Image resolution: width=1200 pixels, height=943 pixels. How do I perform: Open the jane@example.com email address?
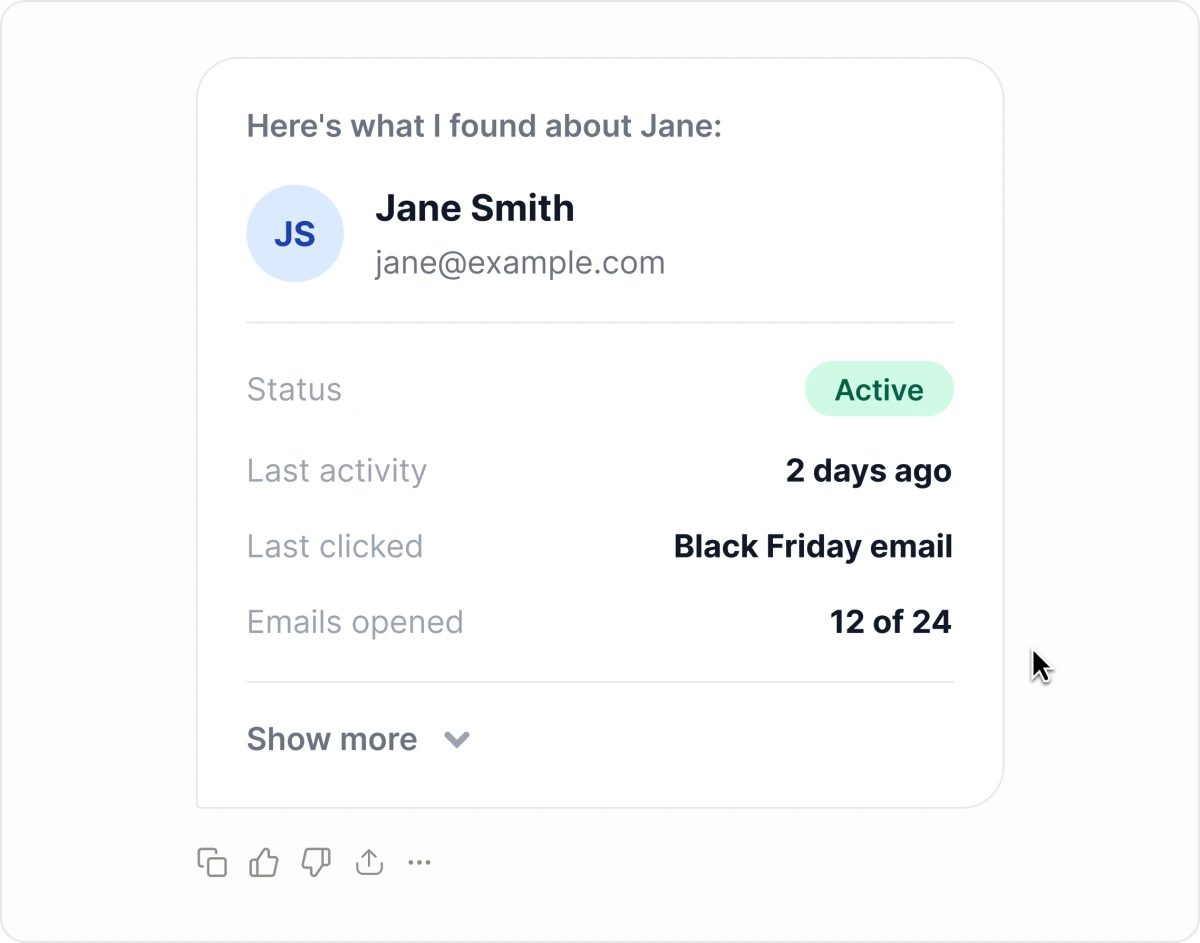click(520, 263)
